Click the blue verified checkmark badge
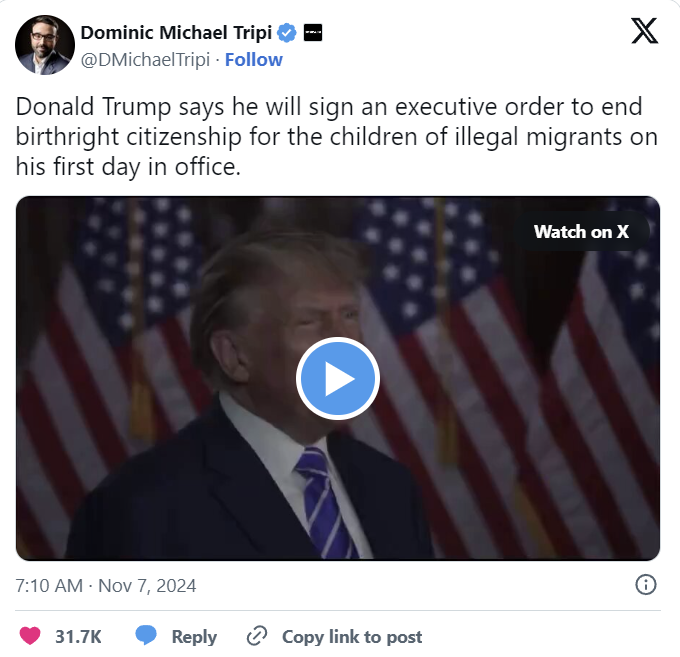680x657 pixels. click(x=287, y=33)
